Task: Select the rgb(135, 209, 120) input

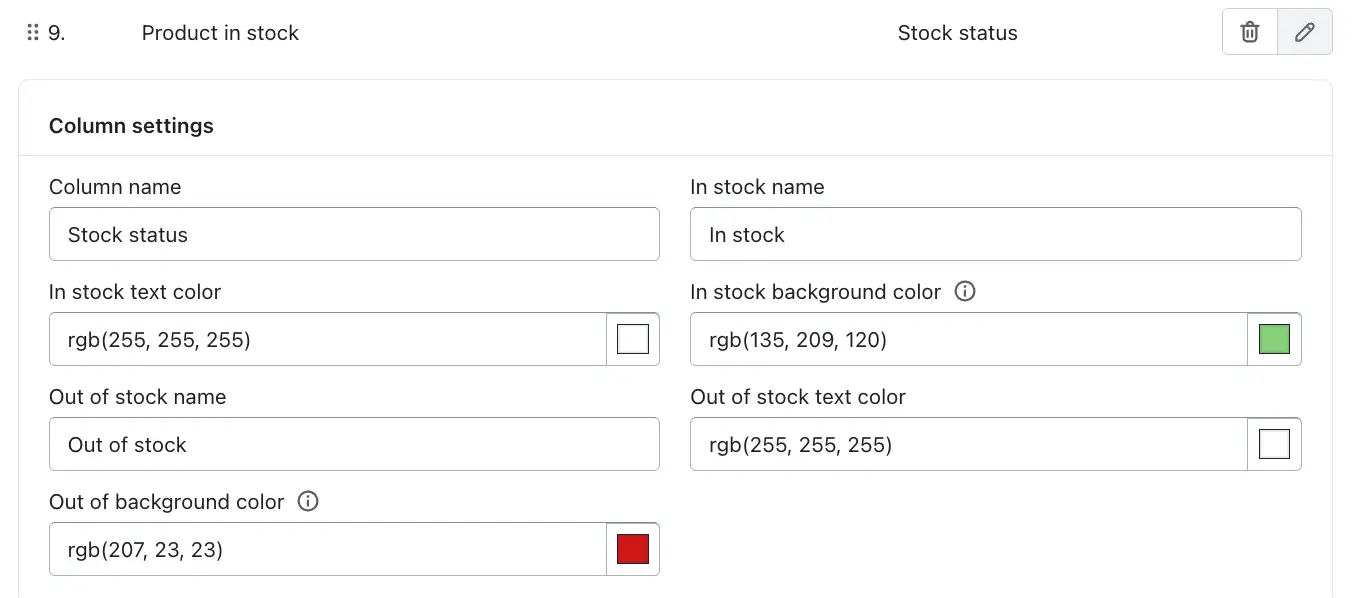Action: coord(968,339)
